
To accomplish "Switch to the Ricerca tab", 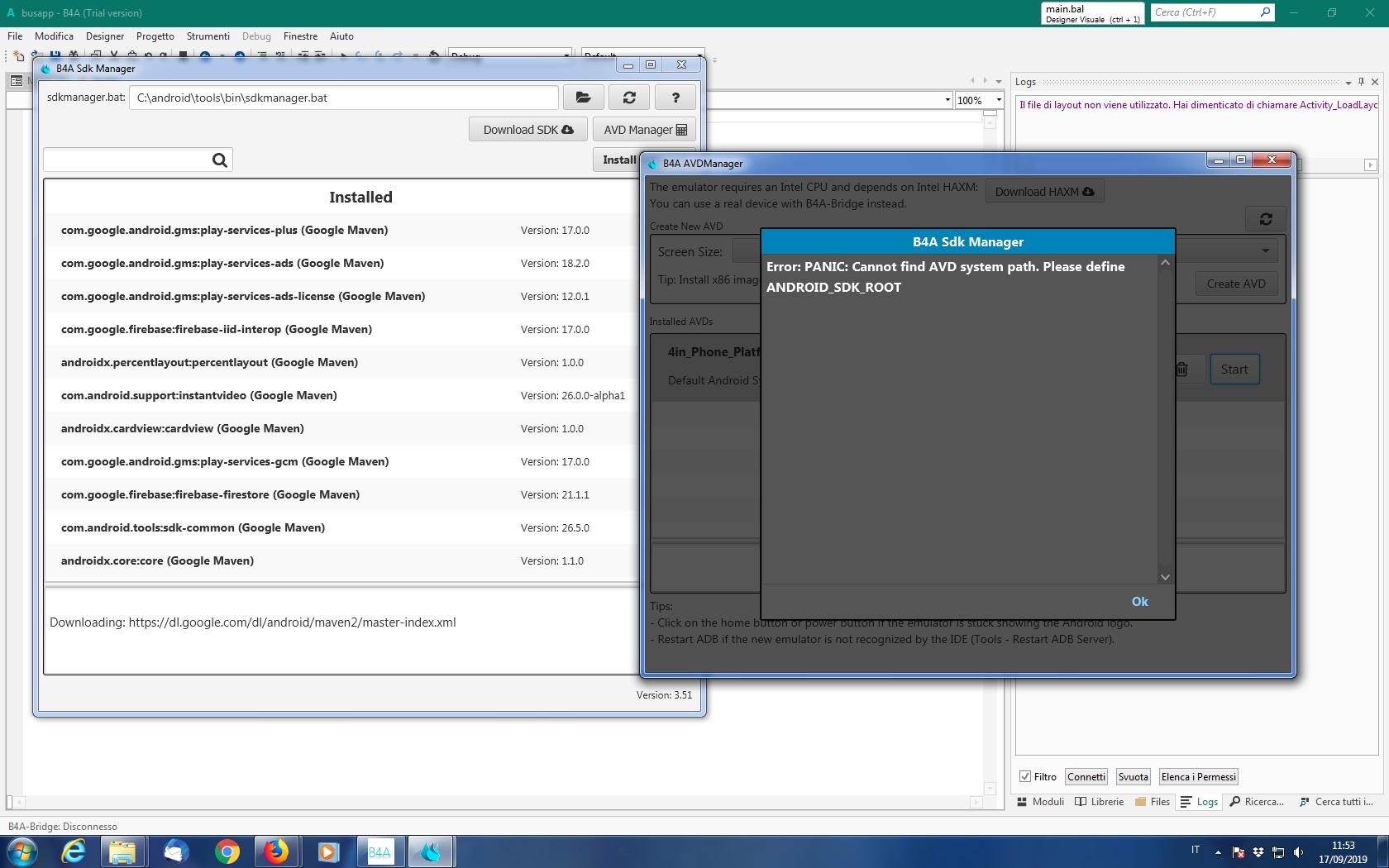I will [x=1257, y=802].
